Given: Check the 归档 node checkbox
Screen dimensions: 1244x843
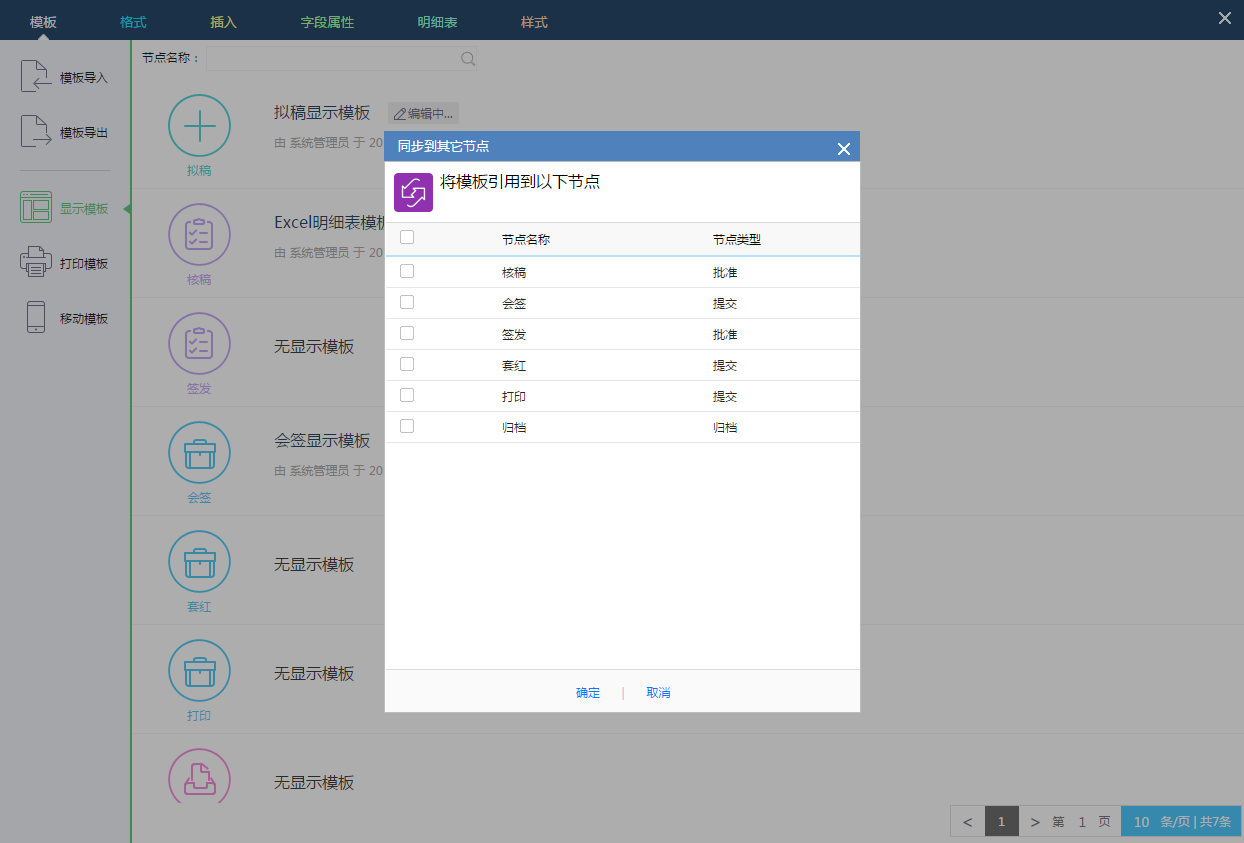Looking at the screenshot, I should tap(407, 426).
